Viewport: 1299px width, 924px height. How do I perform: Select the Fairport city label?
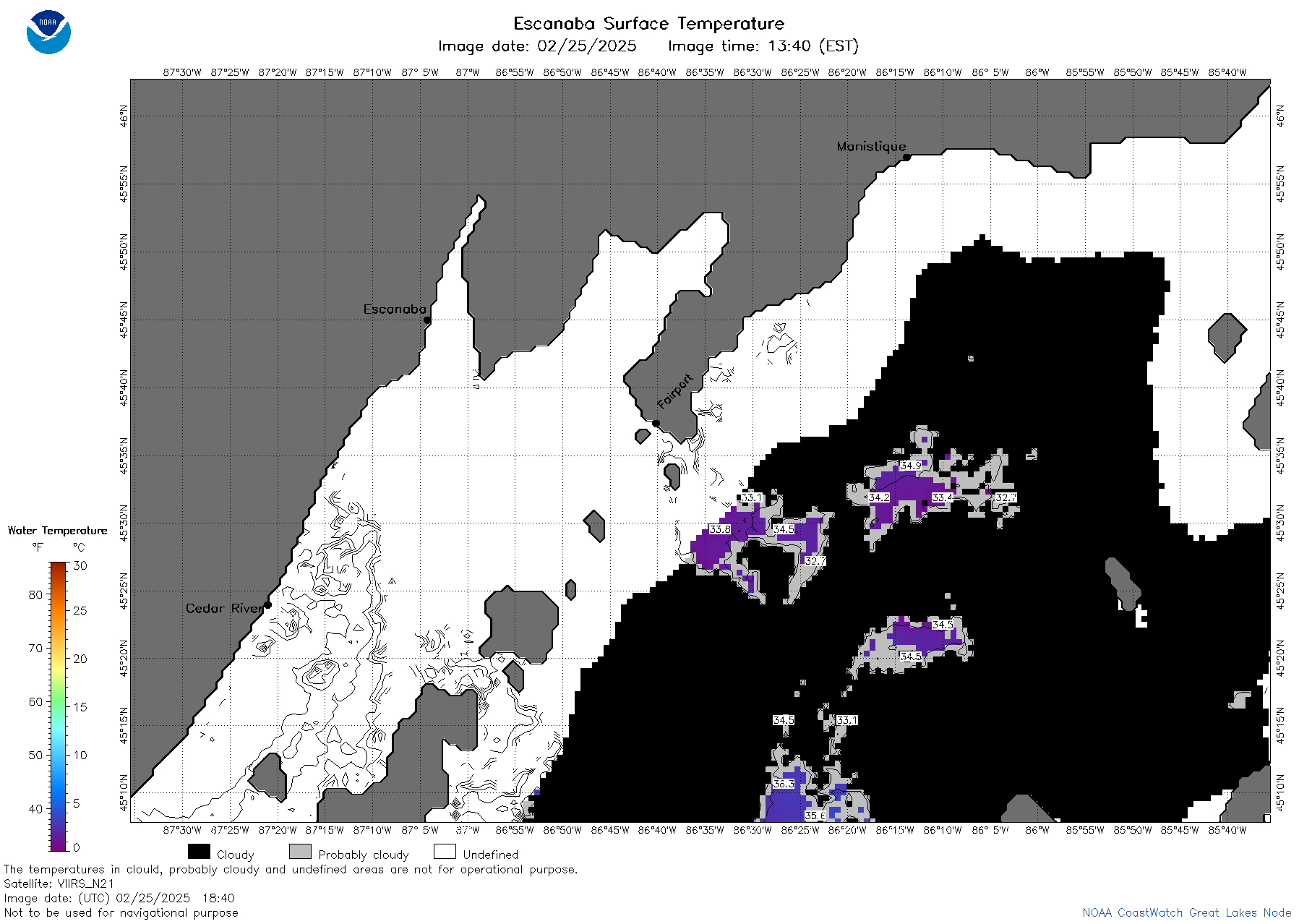pos(675,391)
